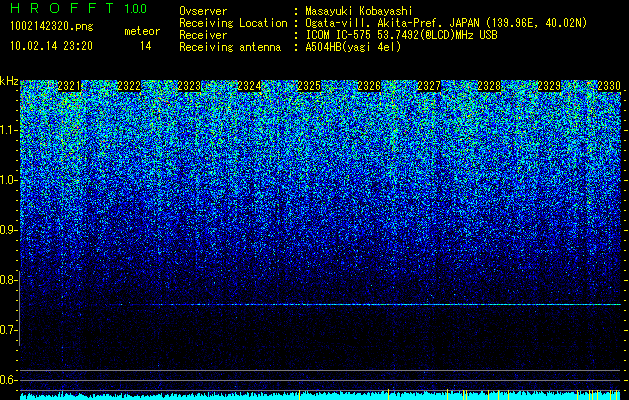Click the 0.7 kHz axis label
629x400 pixels.
[x=7, y=330]
